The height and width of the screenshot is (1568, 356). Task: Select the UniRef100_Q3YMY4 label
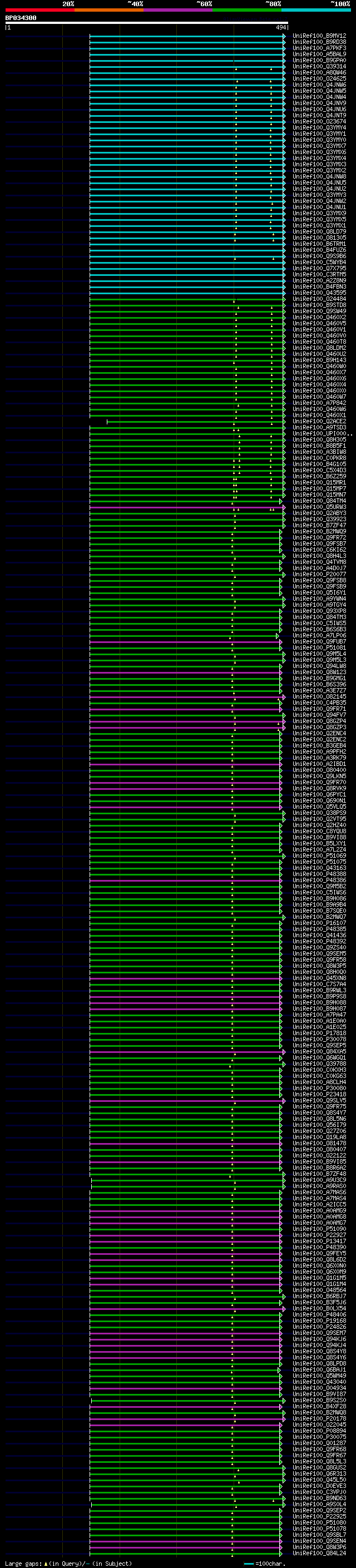coord(319,128)
